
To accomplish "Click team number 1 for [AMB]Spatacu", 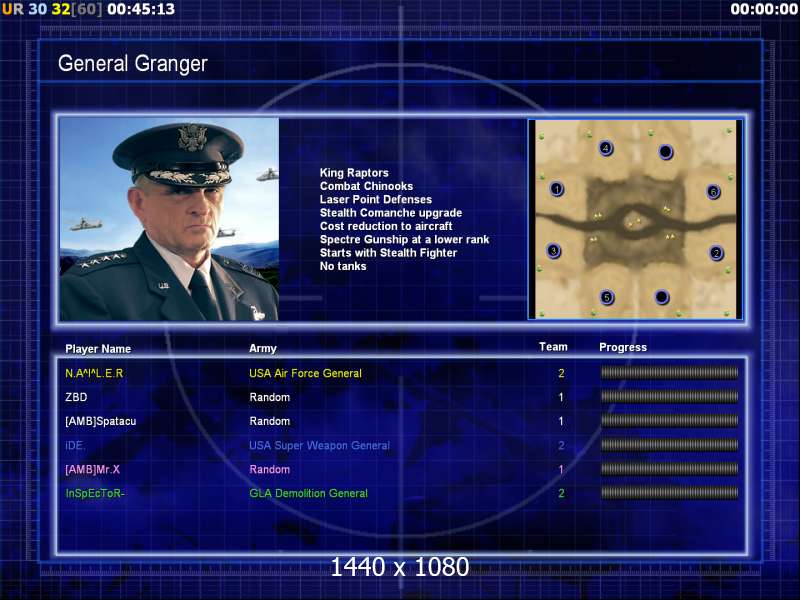I will [561, 421].
